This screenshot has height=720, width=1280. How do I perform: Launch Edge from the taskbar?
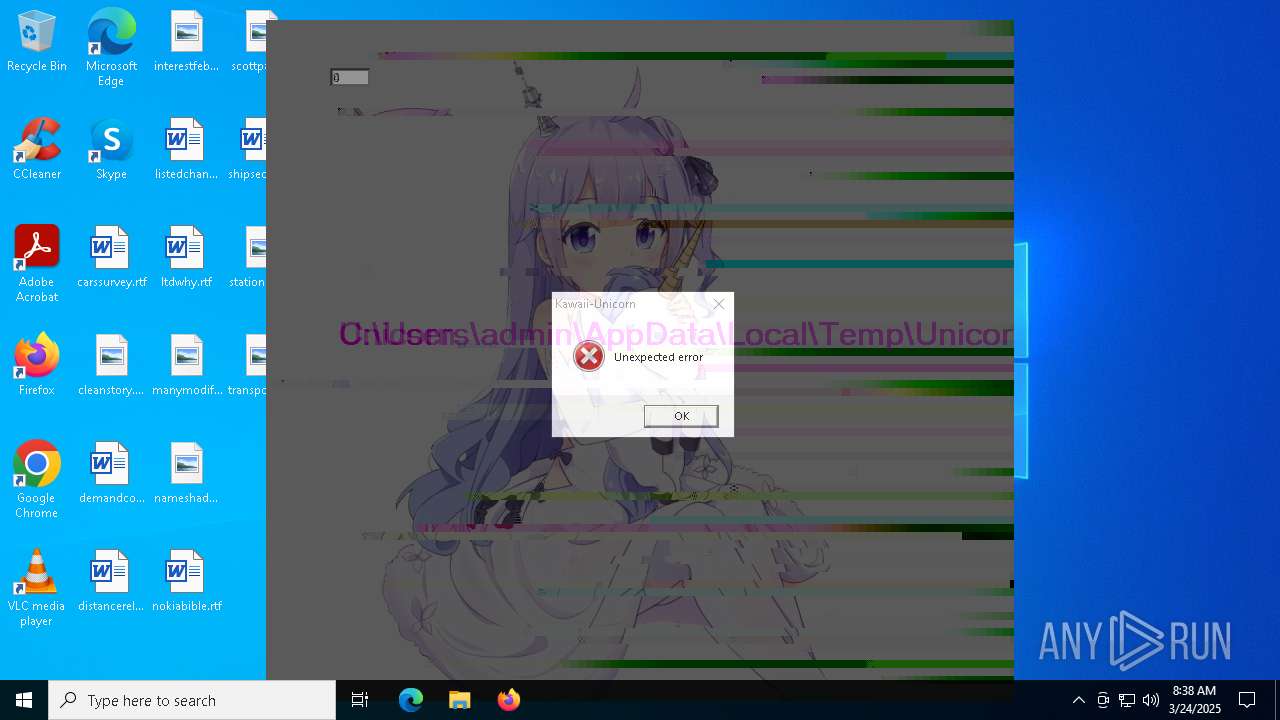411,700
